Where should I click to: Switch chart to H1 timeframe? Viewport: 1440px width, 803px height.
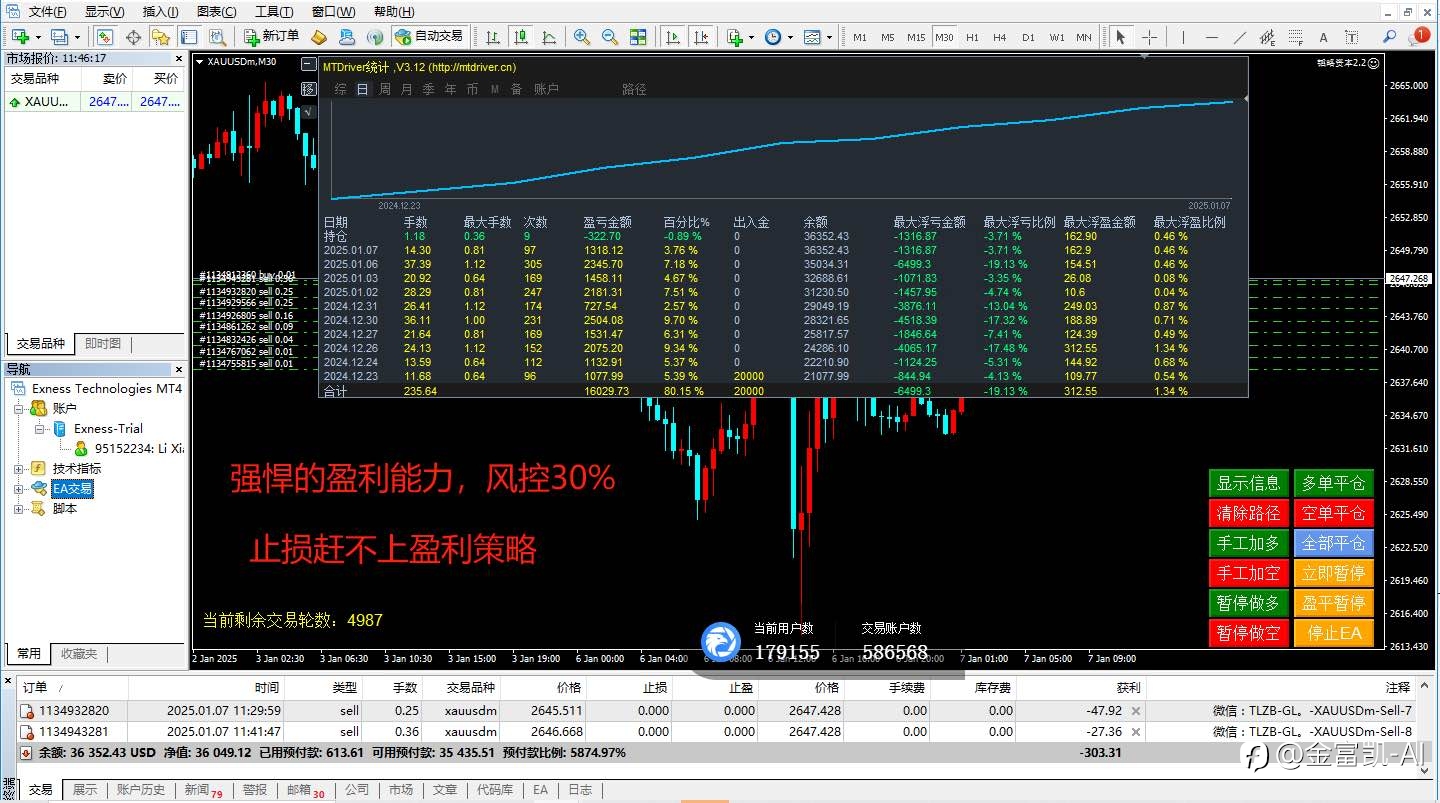point(972,37)
